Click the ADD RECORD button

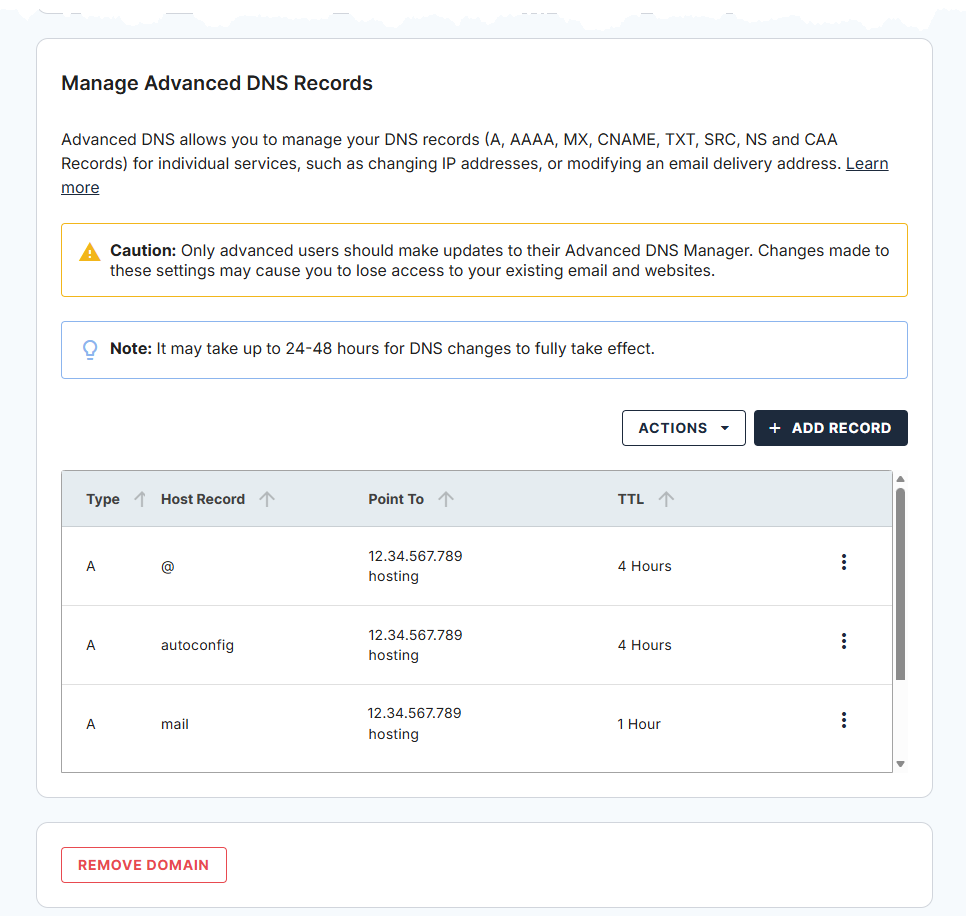pos(831,428)
